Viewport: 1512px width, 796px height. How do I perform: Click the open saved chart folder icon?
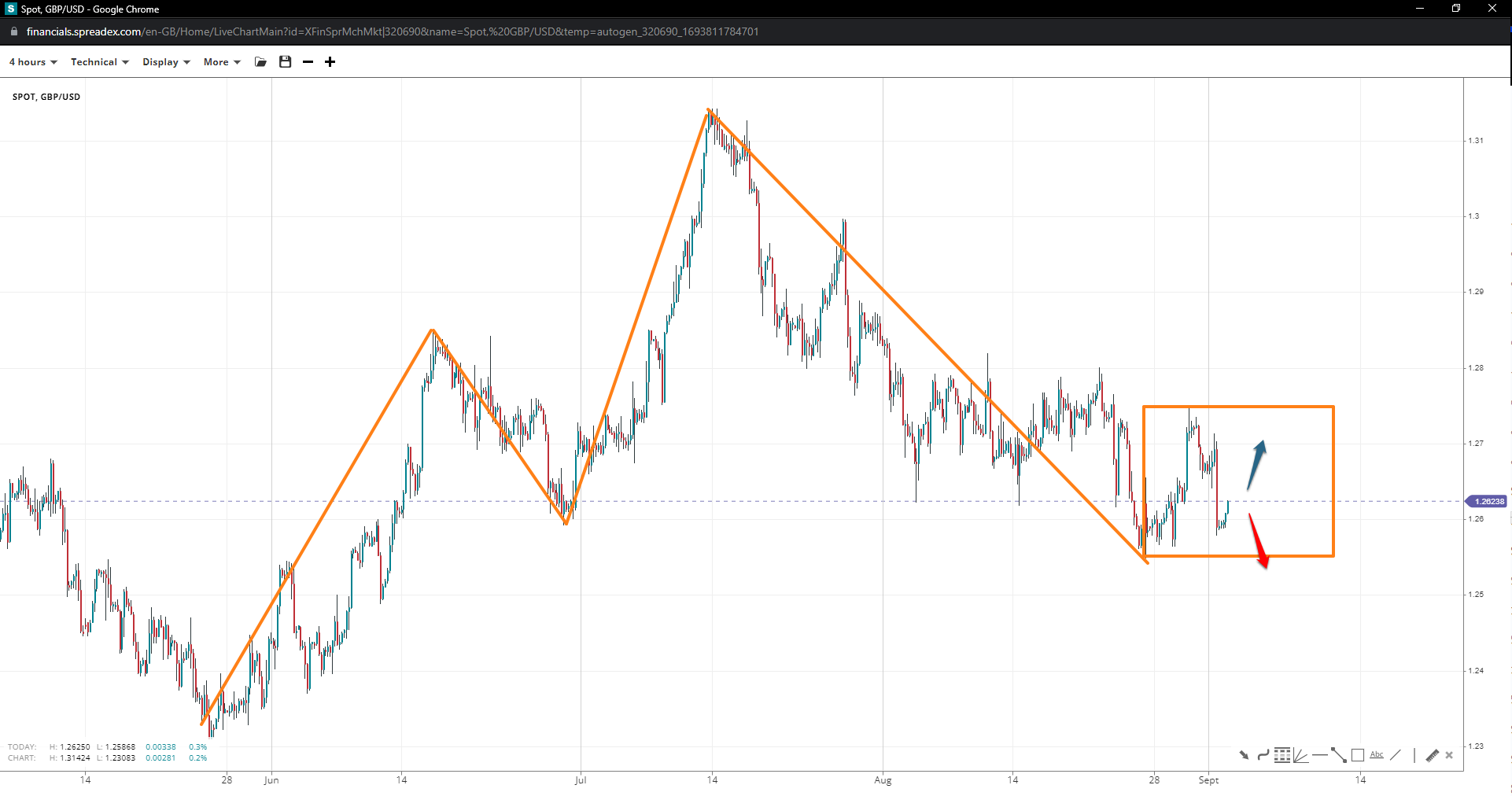click(x=261, y=62)
